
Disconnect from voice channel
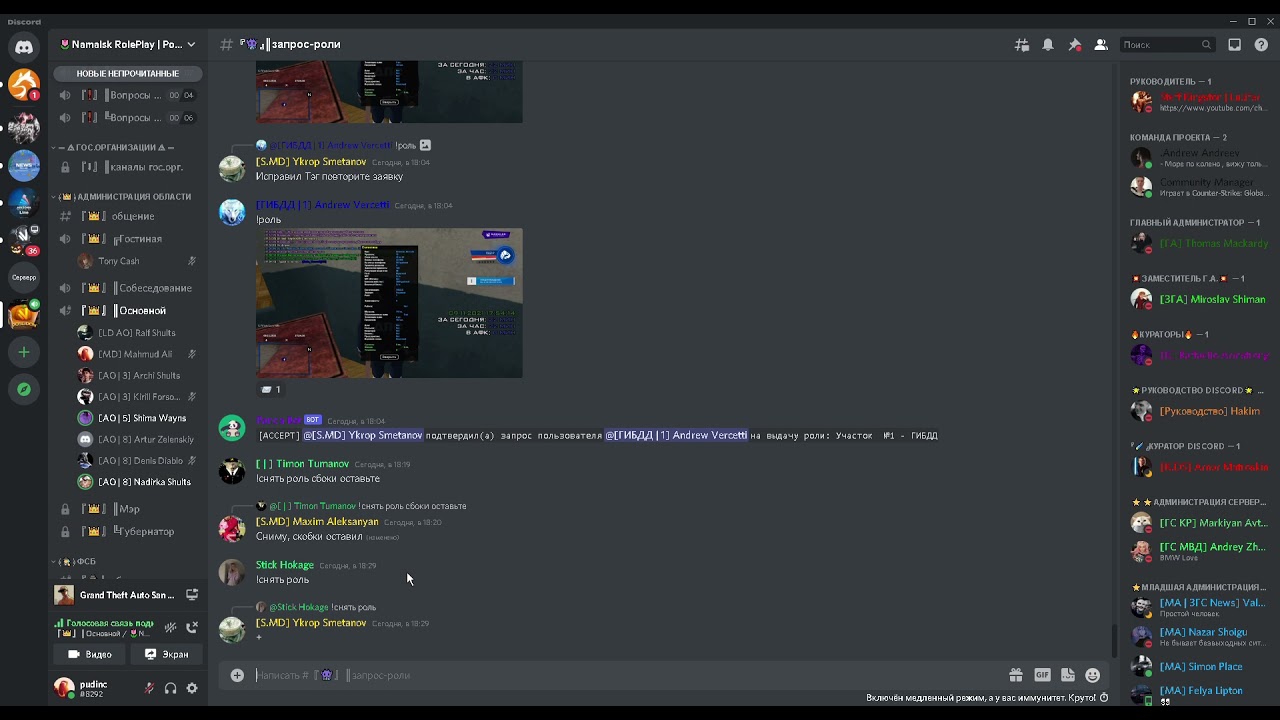pyautogui.click(x=192, y=627)
